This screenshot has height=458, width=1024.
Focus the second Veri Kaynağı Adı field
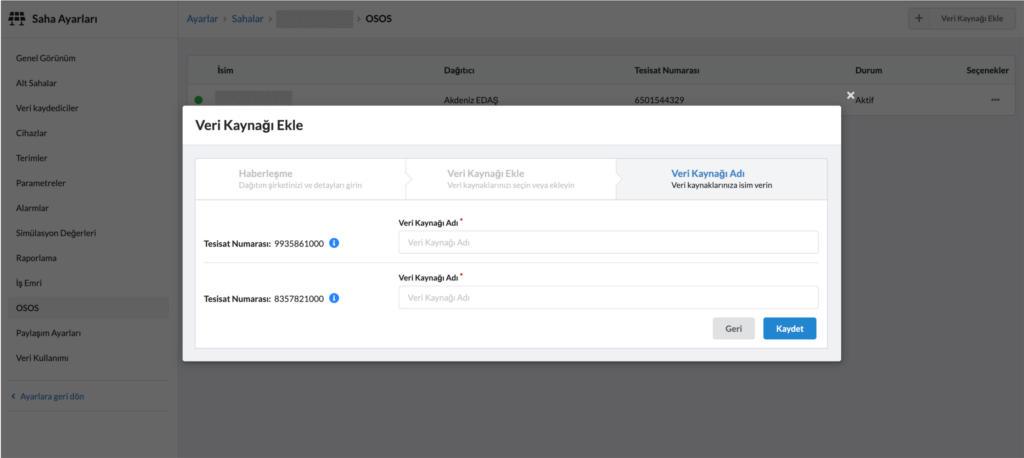click(608, 298)
